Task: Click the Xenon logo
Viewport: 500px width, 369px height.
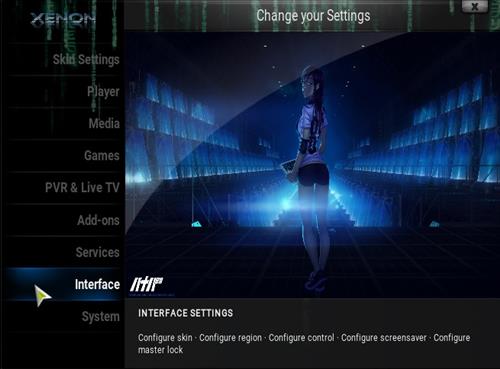Action: (63, 20)
